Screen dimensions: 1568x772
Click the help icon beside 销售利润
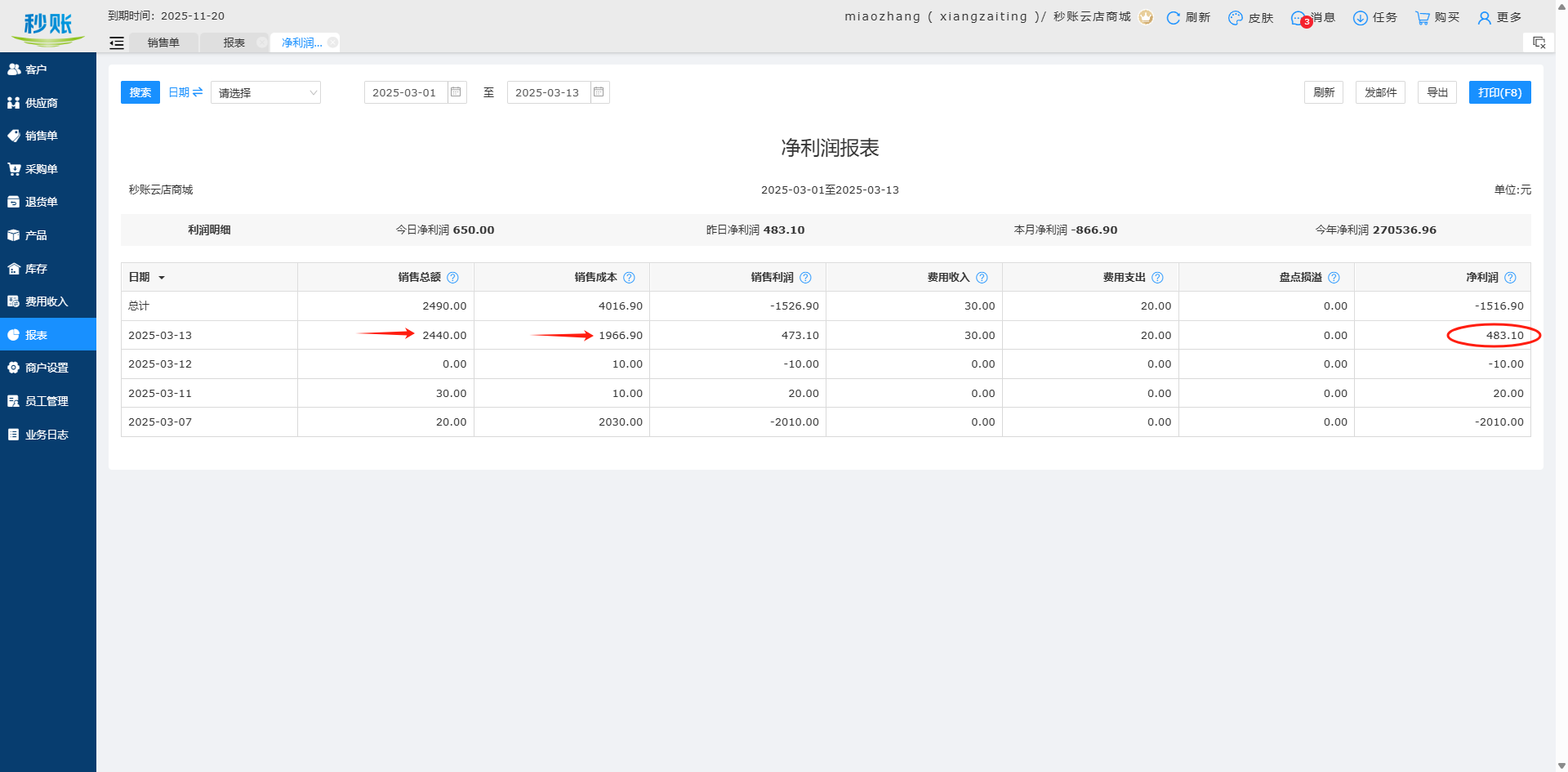(805, 278)
